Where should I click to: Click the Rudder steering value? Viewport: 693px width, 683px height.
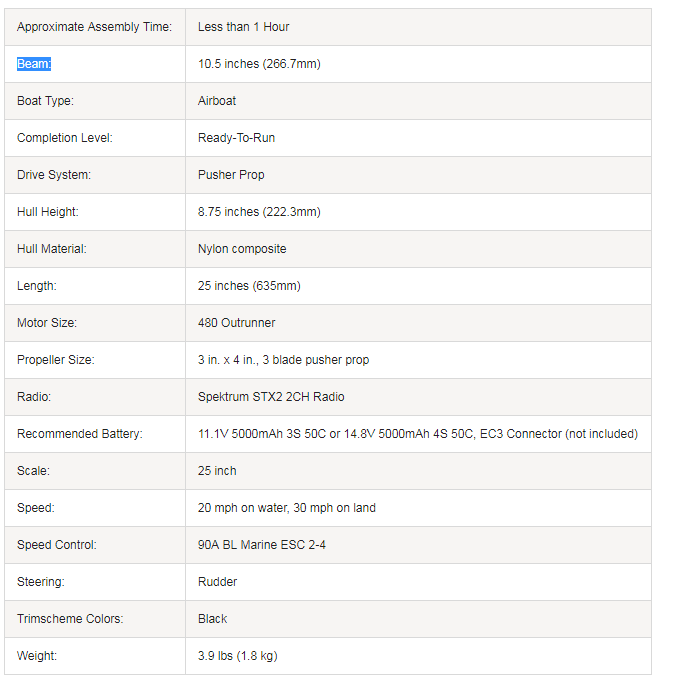(217, 582)
